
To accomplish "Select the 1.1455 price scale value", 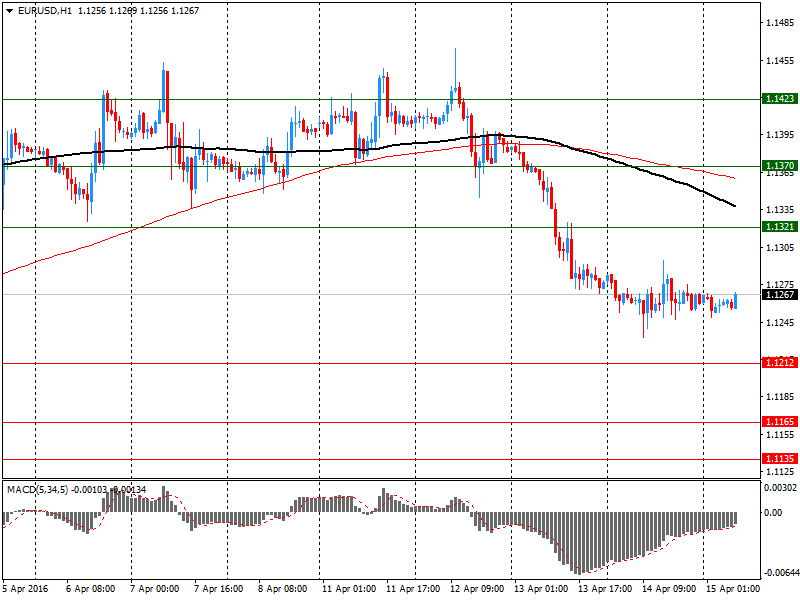I will 780,61.
